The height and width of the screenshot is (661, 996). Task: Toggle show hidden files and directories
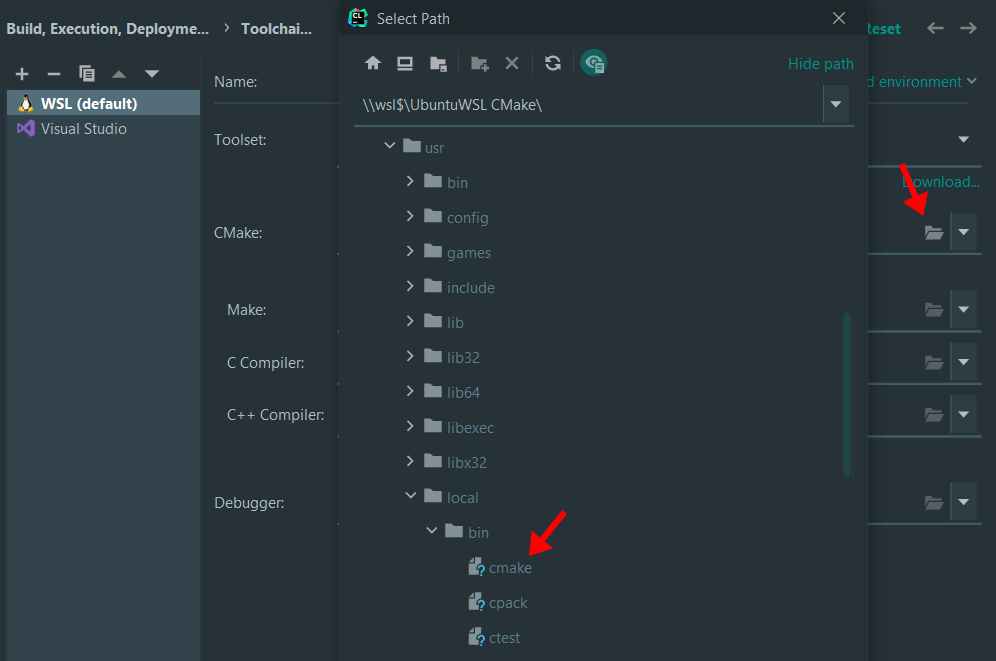point(593,63)
